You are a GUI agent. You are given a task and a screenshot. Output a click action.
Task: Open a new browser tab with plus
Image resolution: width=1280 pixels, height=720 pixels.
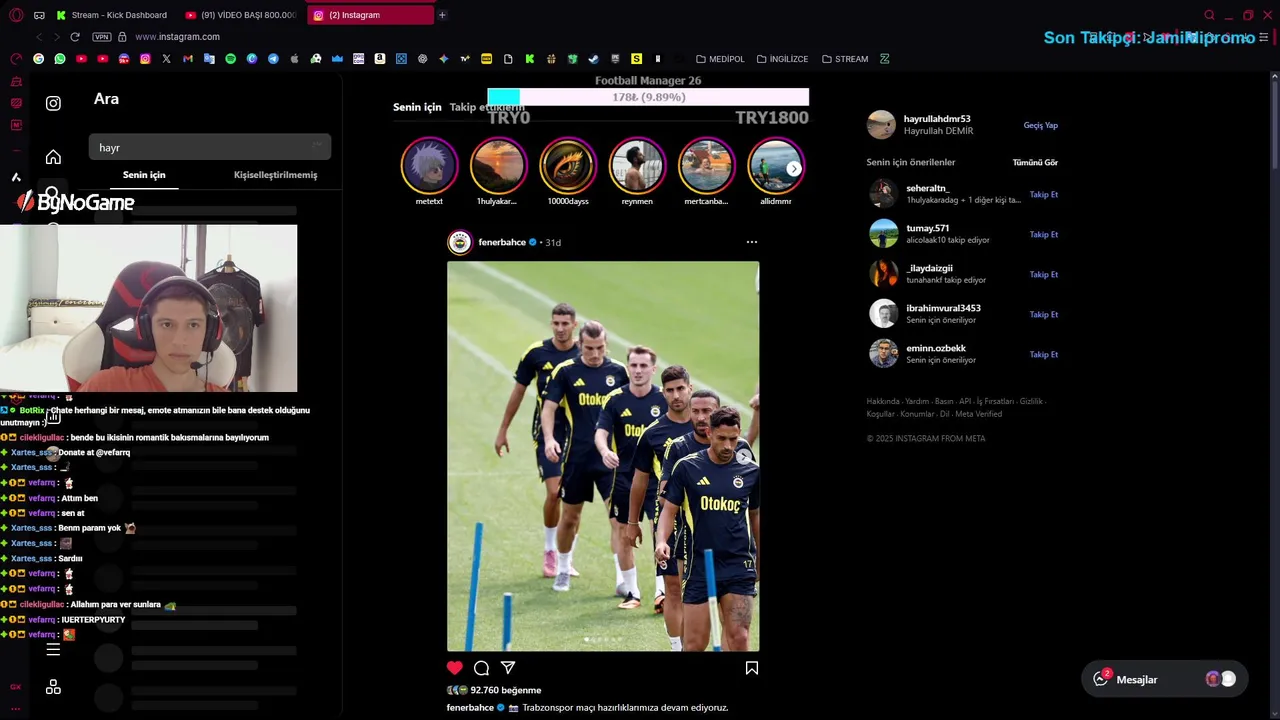[x=442, y=15]
